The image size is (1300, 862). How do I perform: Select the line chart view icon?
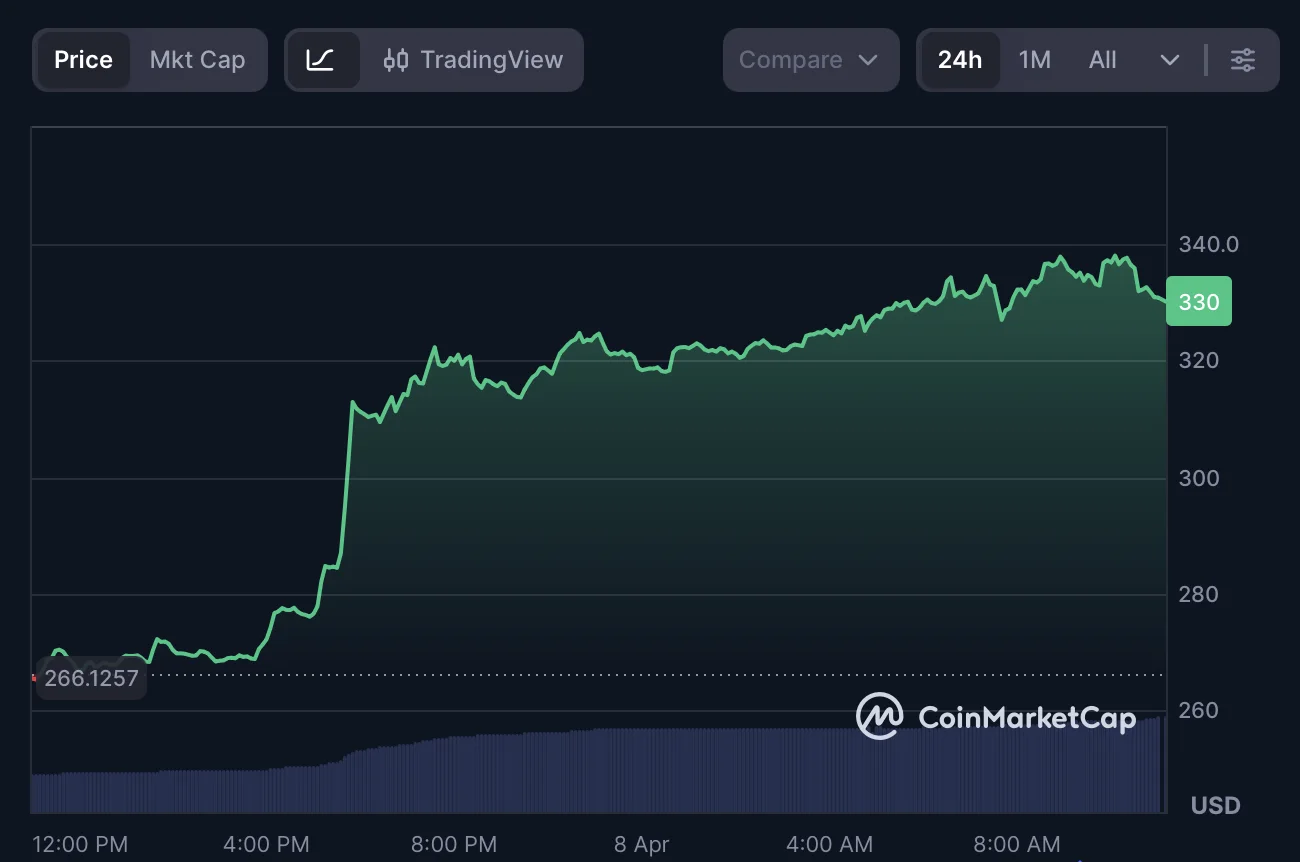pyautogui.click(x=321, y=60)
